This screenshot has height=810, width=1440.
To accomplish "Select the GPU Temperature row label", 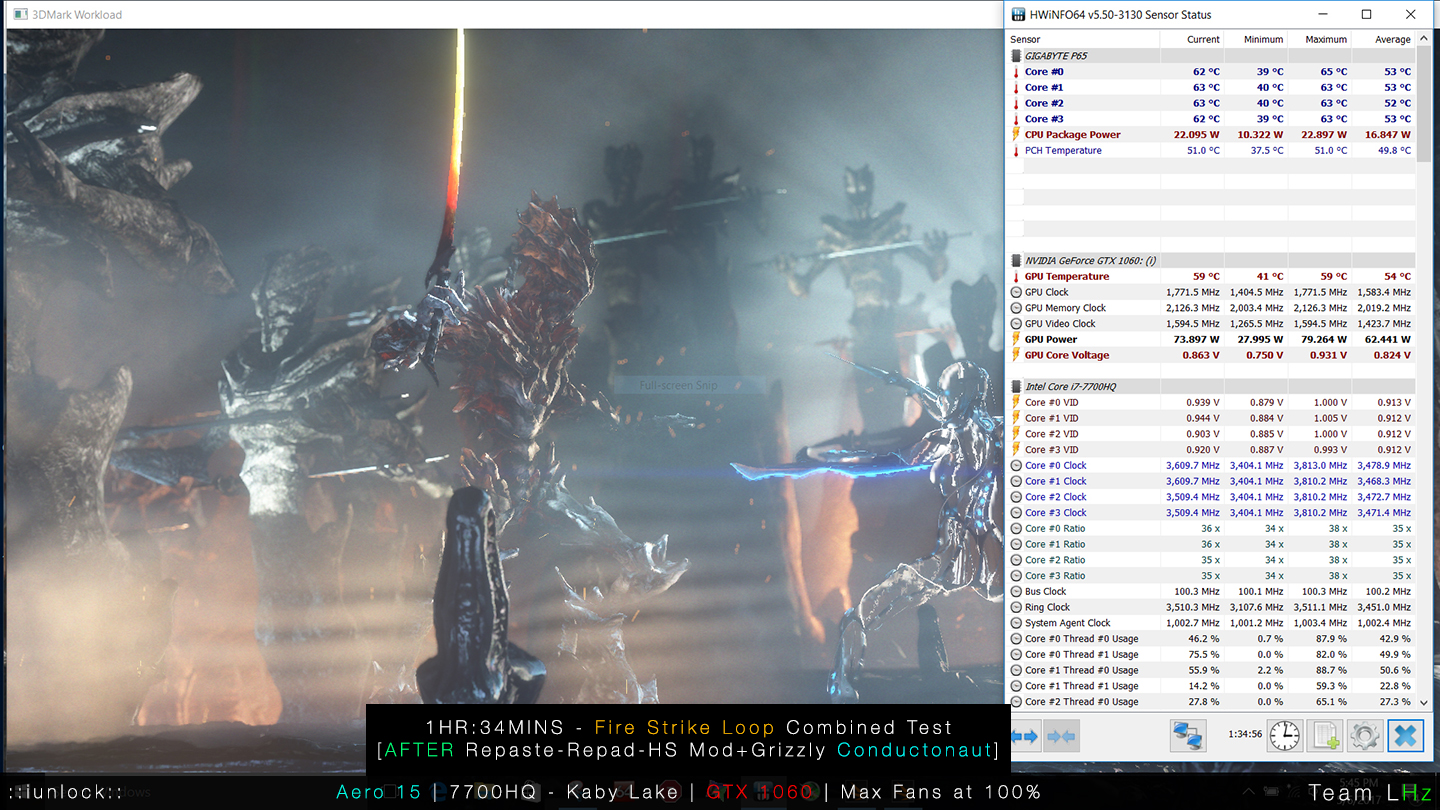I will (1067, 277).
